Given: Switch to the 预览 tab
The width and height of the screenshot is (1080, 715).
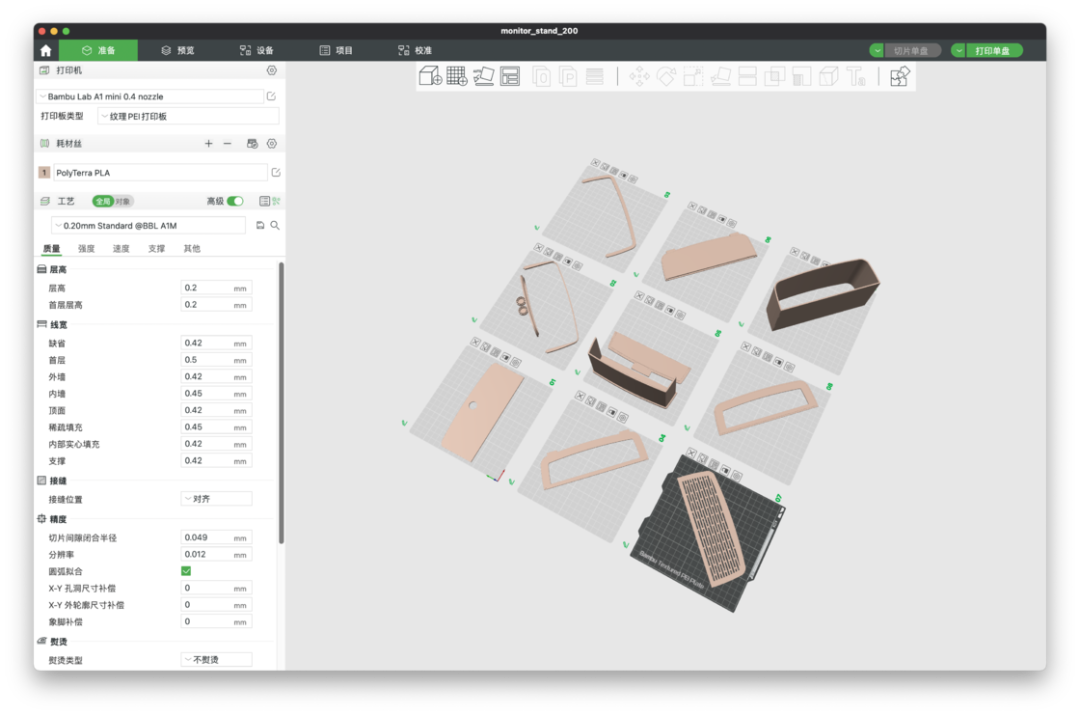Looking at the screenshot, I should (x=178, y=50).
